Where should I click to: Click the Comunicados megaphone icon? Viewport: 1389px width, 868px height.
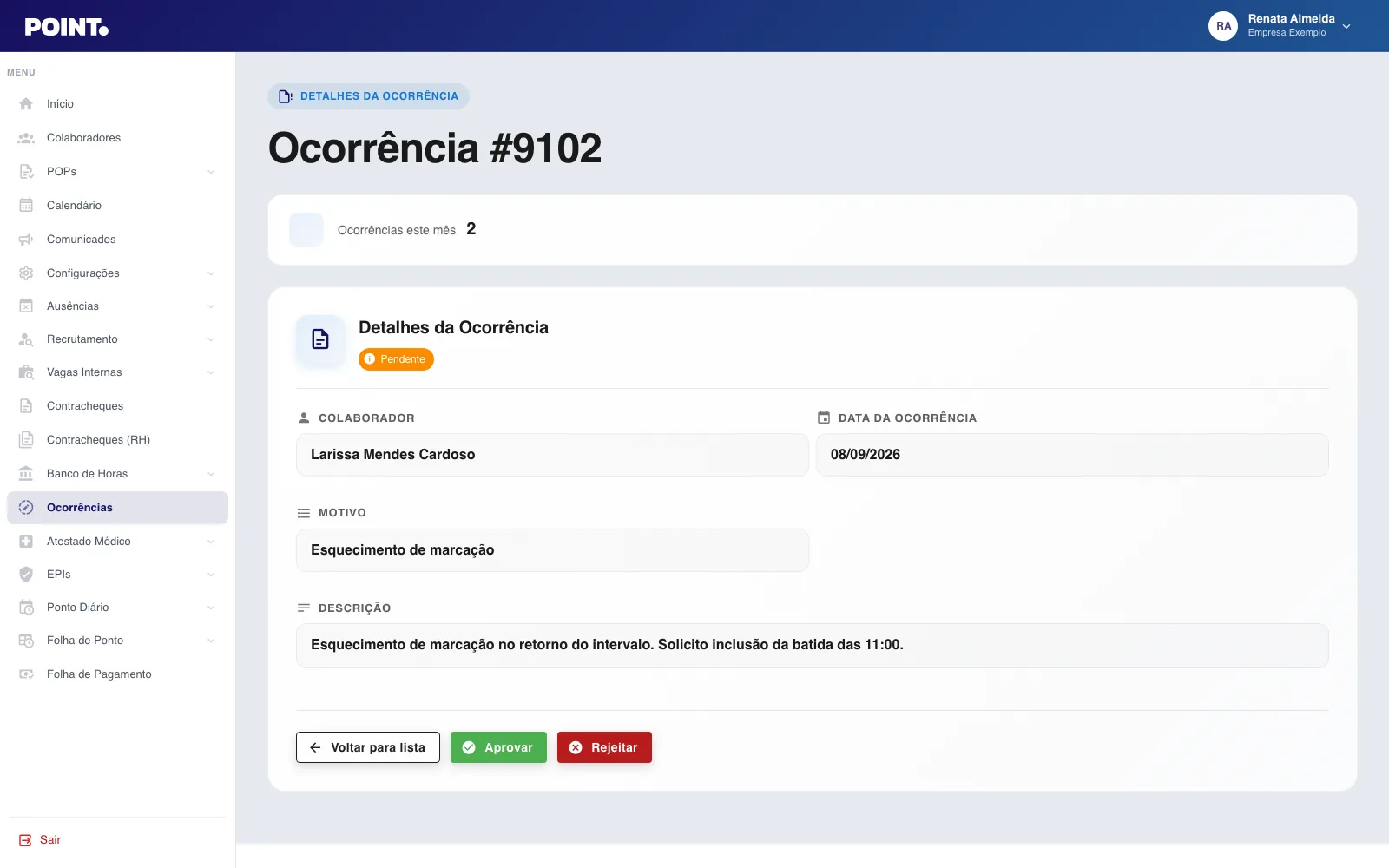(26, 240)
